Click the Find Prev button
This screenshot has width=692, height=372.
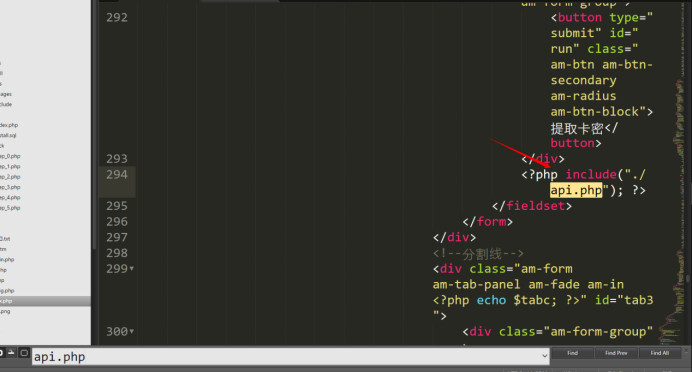(x=616, y=353)
